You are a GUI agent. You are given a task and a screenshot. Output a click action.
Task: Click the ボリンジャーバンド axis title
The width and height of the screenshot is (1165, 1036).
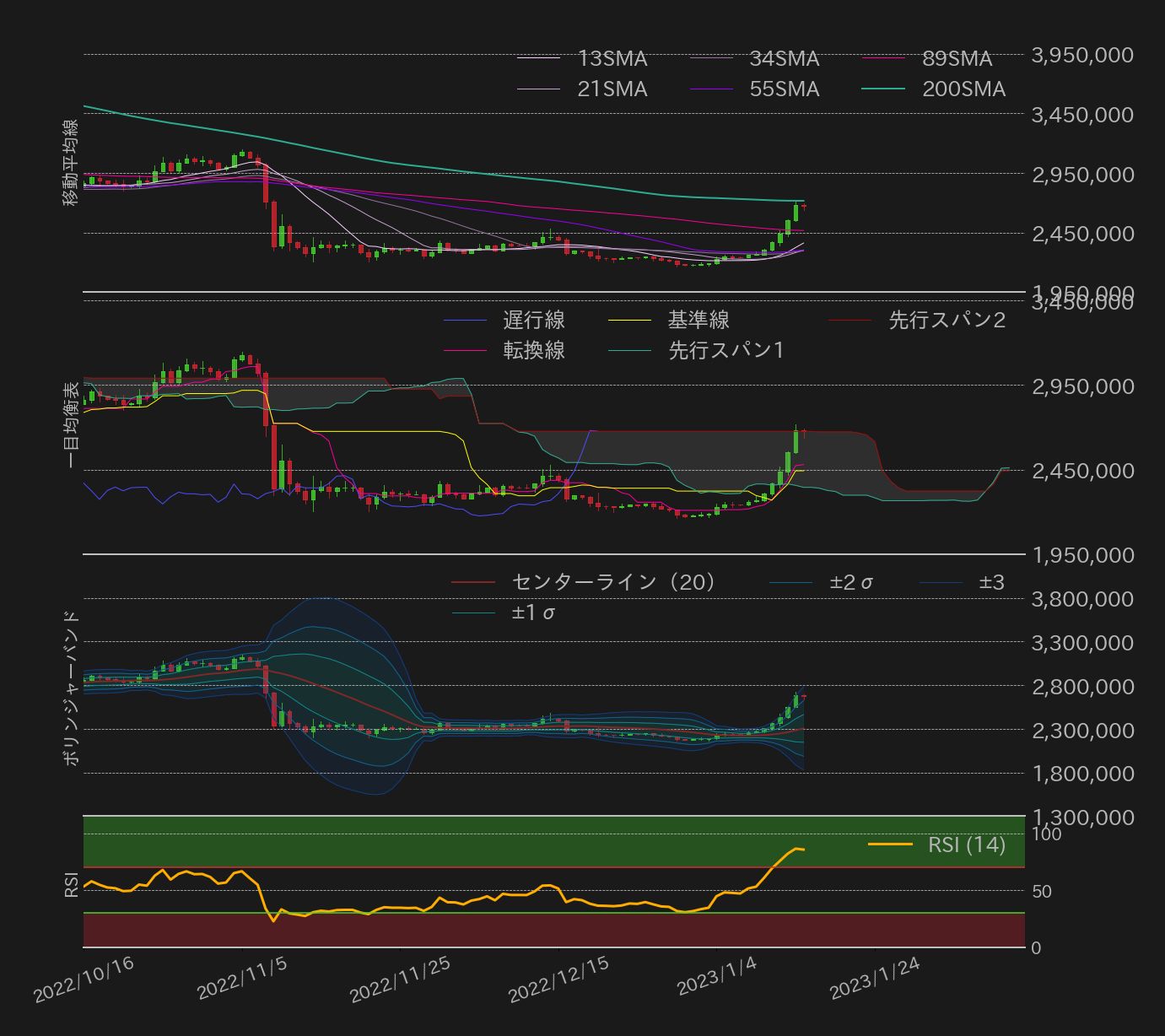(x=72, y=688)
